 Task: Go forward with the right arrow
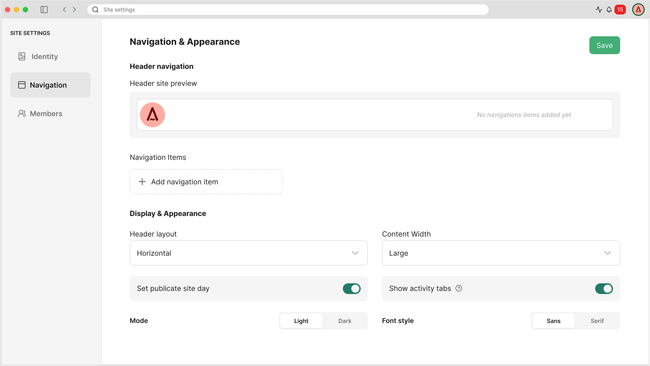(75, 10)
